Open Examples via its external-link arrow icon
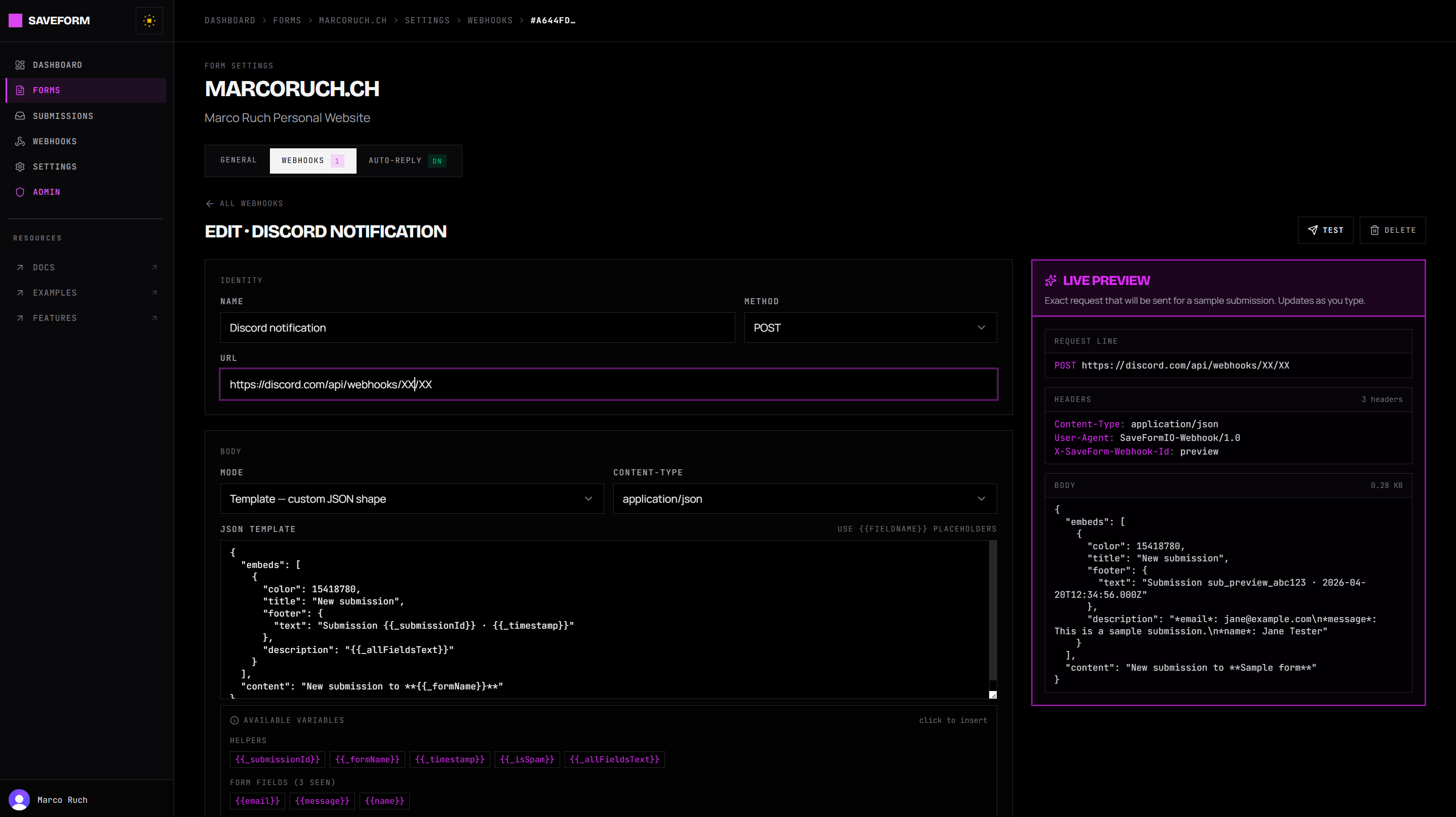Image resolution: width=1456 pixels, height=817 pixels. [x=154, y=293]
